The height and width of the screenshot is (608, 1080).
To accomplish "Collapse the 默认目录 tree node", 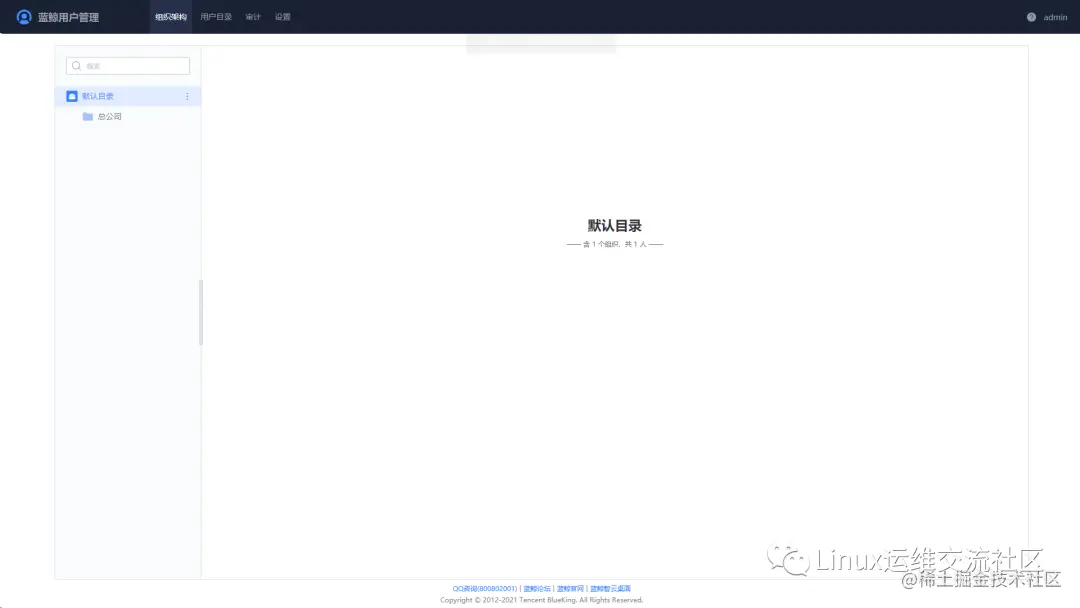I will tap(97, 95).
